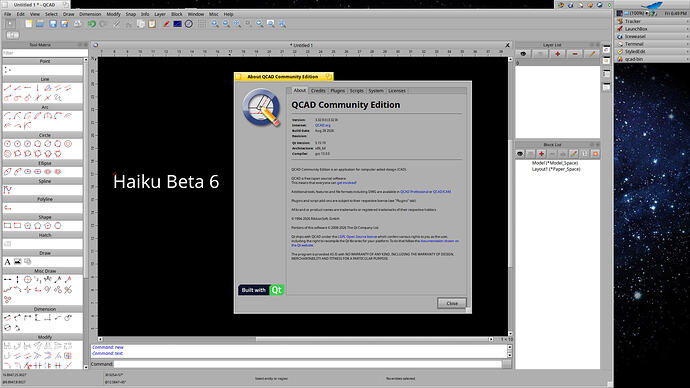Select the Polyline tool icon
690x388 pixels.
7,208
